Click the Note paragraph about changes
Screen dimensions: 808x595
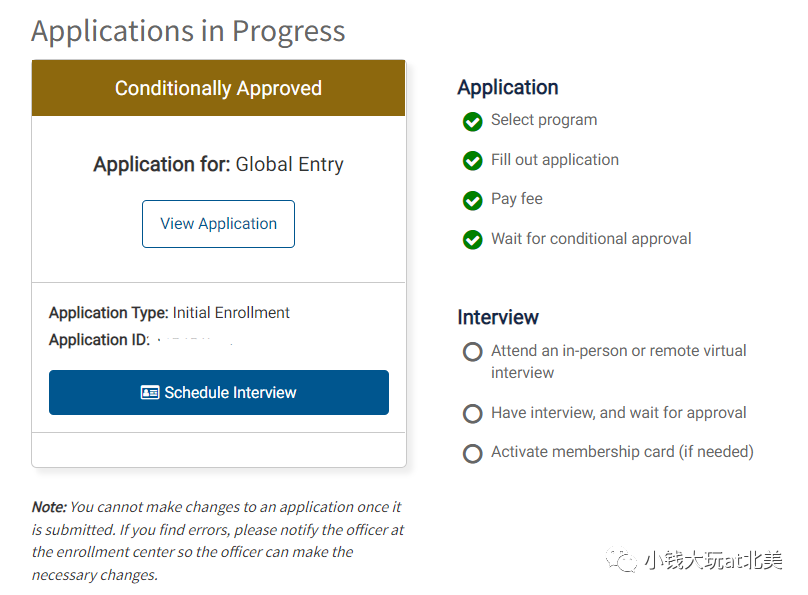(218, 540)
